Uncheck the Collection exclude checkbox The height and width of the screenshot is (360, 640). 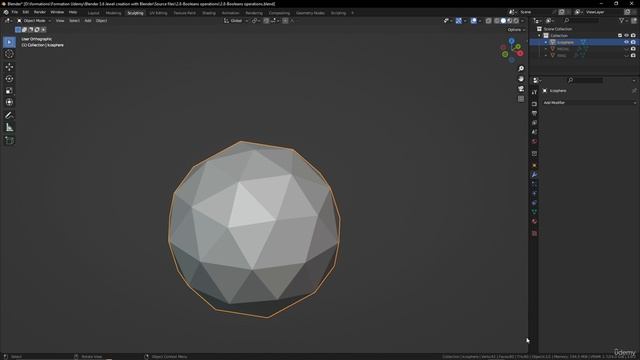click(620, 36)
